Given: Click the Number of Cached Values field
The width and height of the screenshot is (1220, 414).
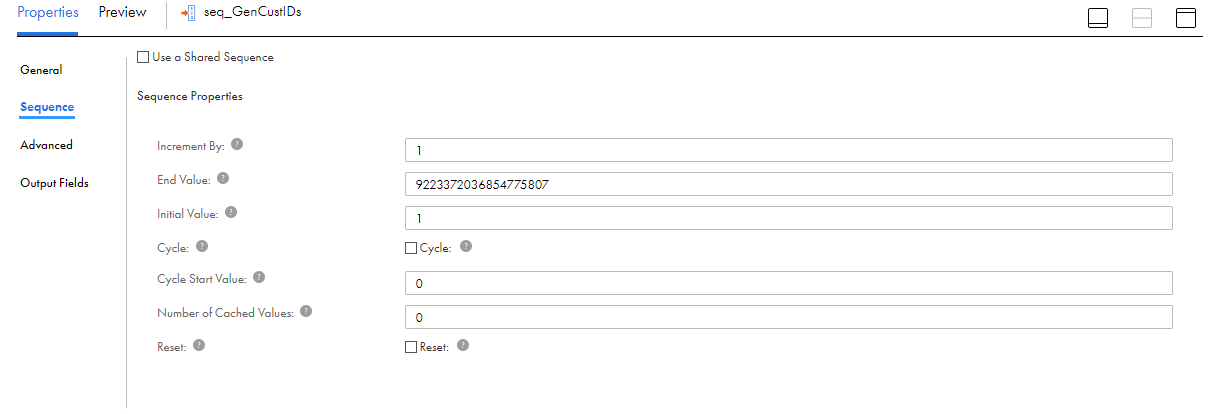Looking at the screenshot, I should point(788,317).
